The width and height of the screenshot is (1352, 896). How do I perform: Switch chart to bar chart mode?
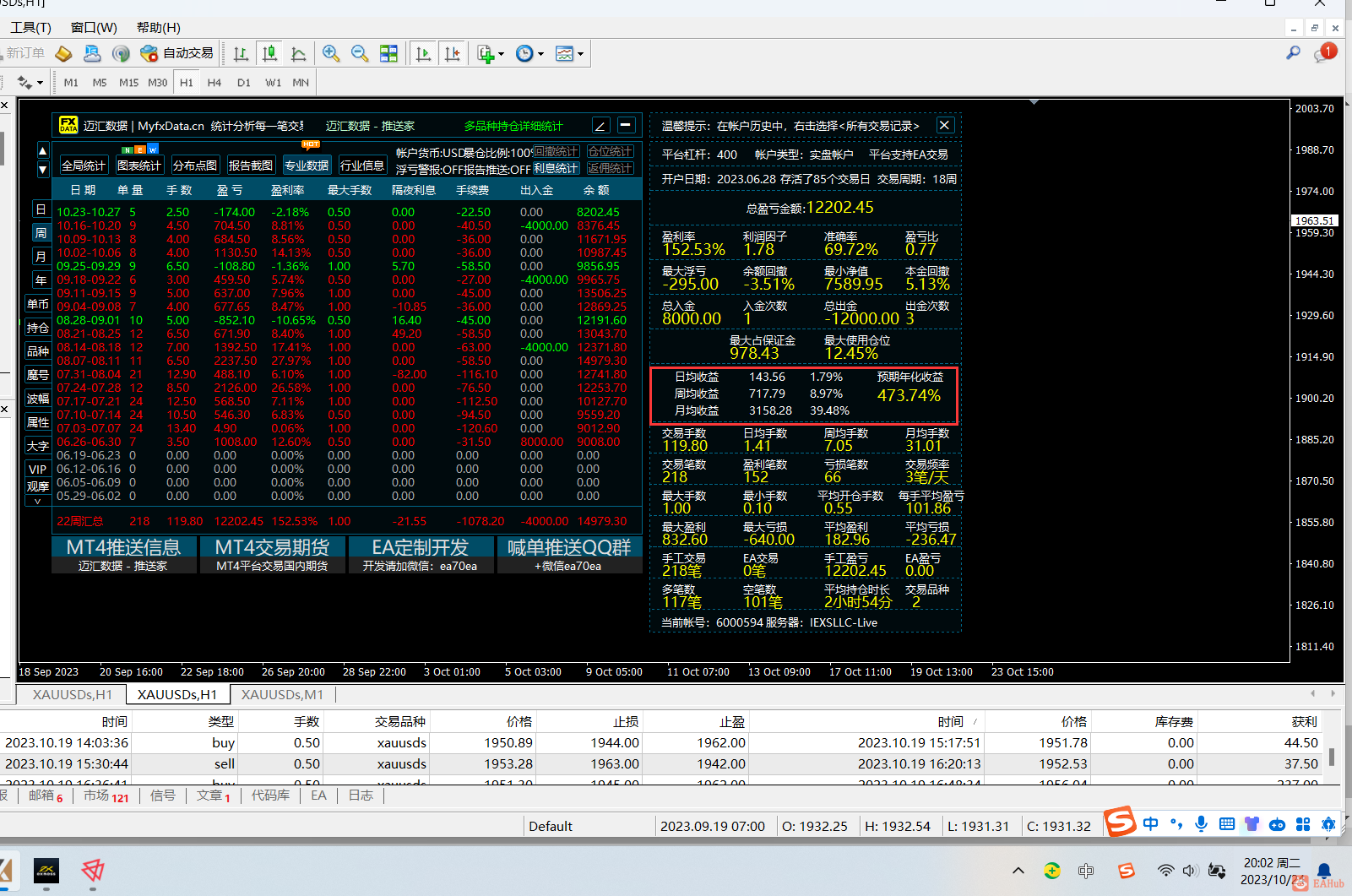coord(241,54)
